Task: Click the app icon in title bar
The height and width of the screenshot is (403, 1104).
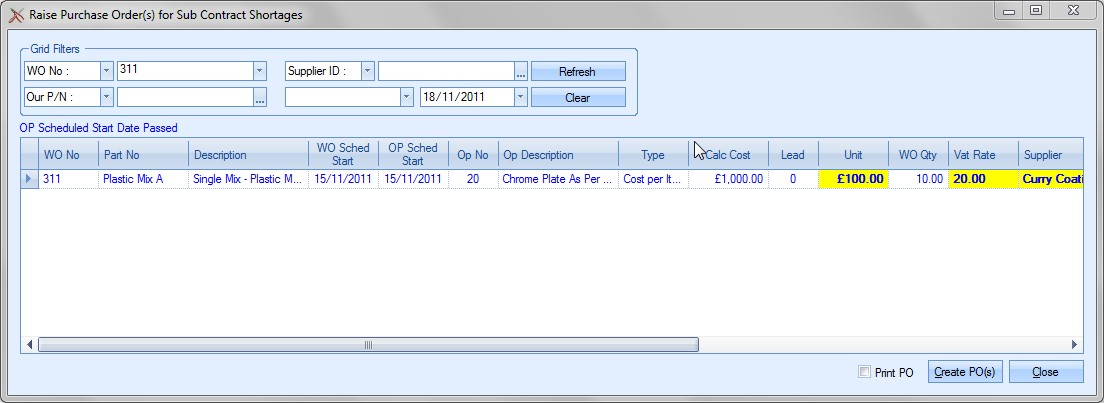Action: pyautogui.click(x=15, y=15)
